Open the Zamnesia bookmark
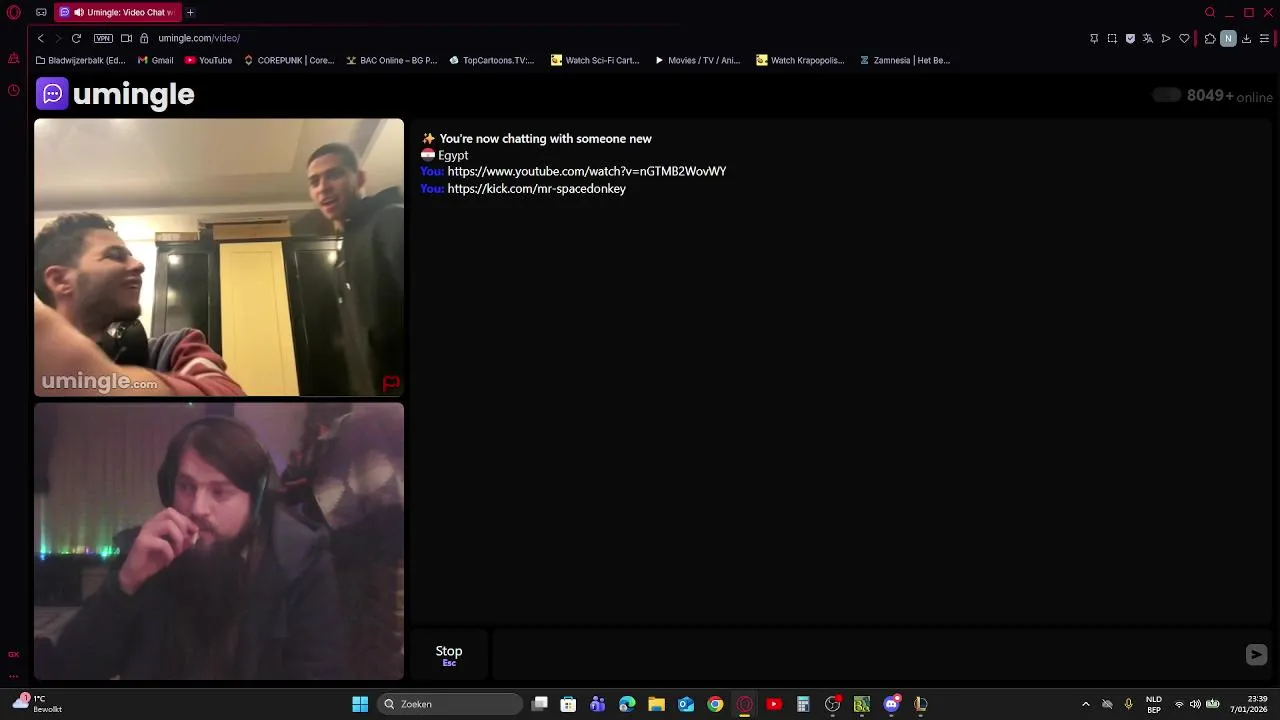Image resolution: width=1280 pixels, height=720 pixels. pos(905,60)
